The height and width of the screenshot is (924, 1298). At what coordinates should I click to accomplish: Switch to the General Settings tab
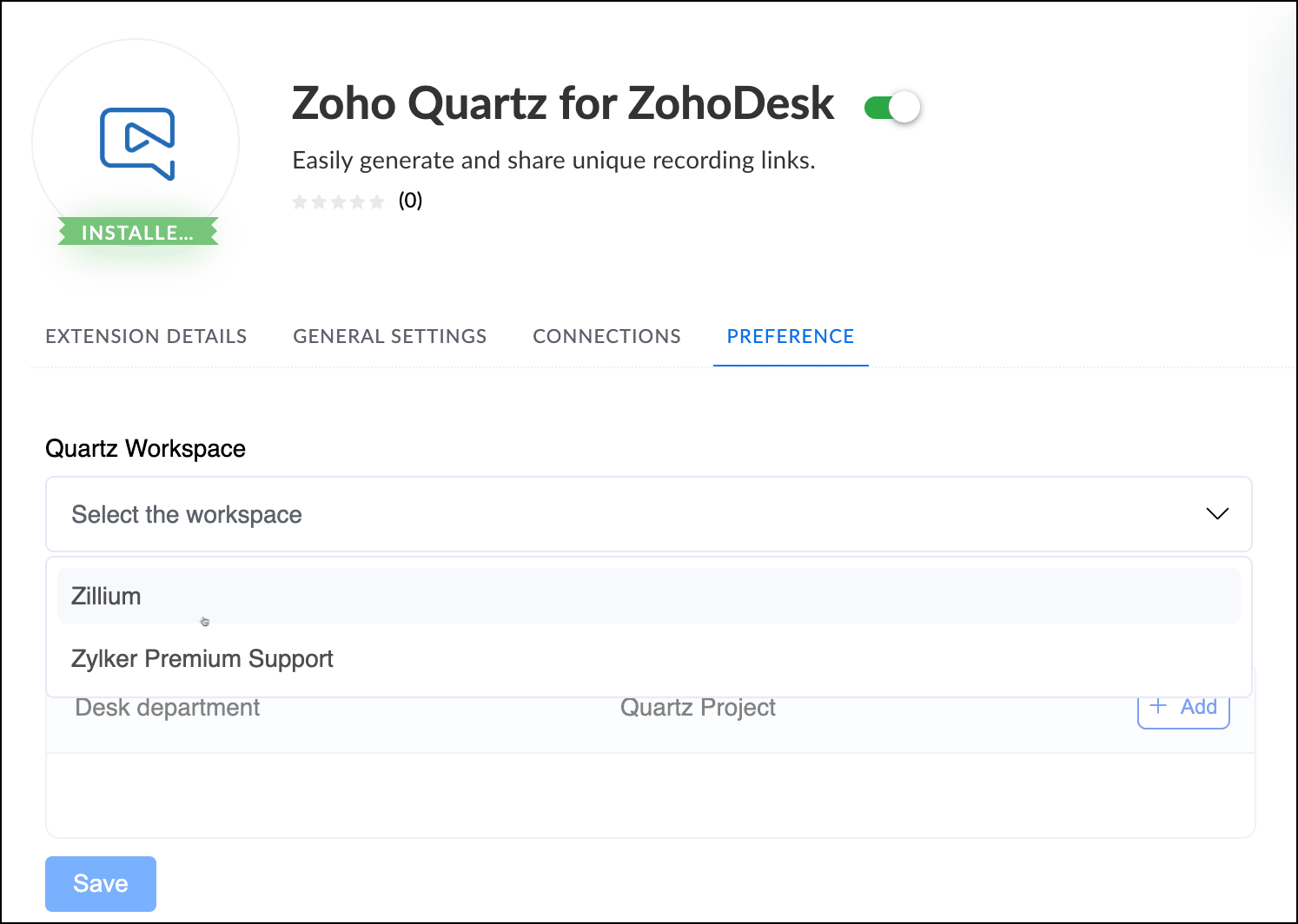point(389,337)
